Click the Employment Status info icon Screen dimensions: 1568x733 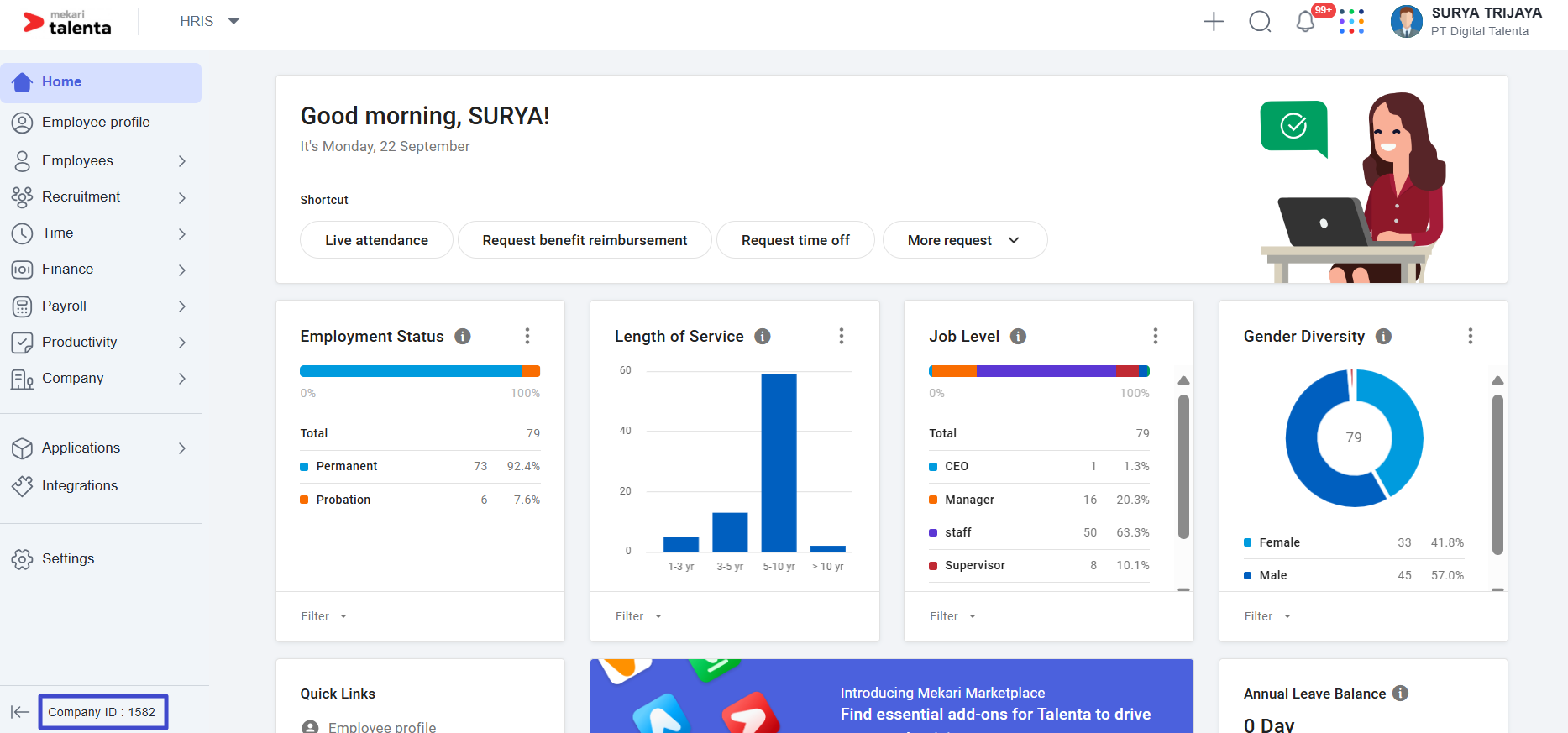463,337
